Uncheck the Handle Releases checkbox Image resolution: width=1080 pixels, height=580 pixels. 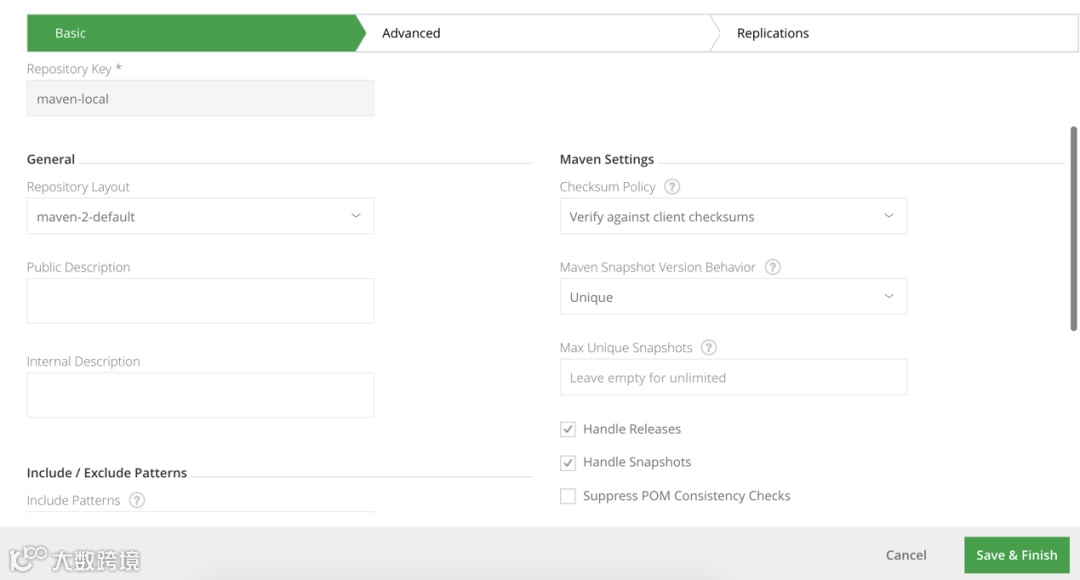(568, 429)
